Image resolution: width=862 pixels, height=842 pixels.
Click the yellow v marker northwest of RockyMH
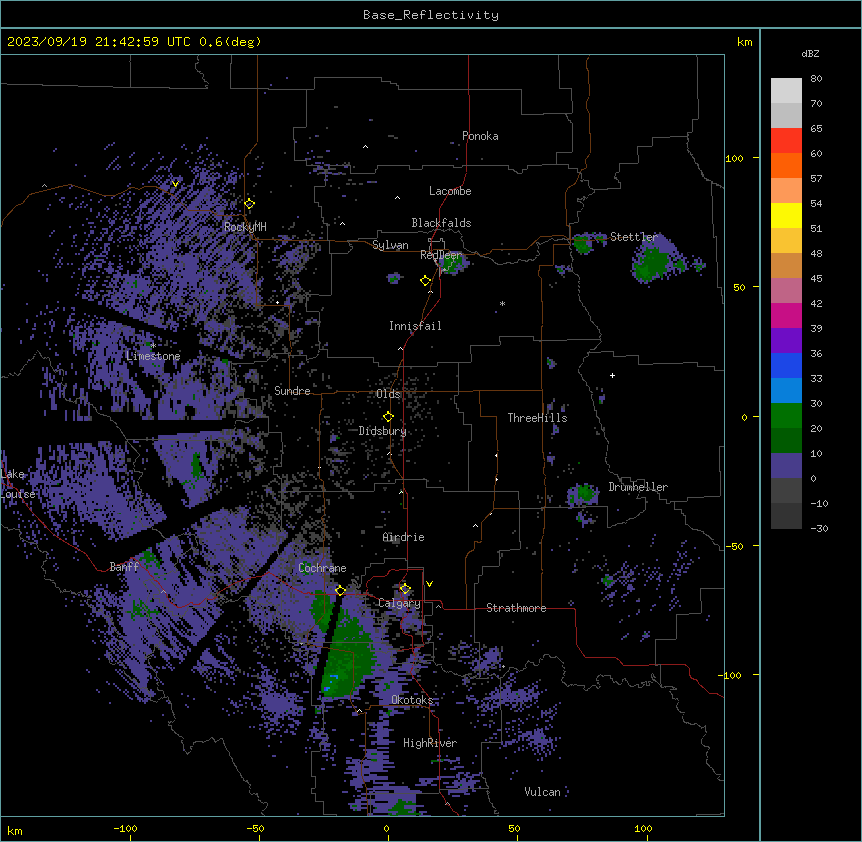175,184
